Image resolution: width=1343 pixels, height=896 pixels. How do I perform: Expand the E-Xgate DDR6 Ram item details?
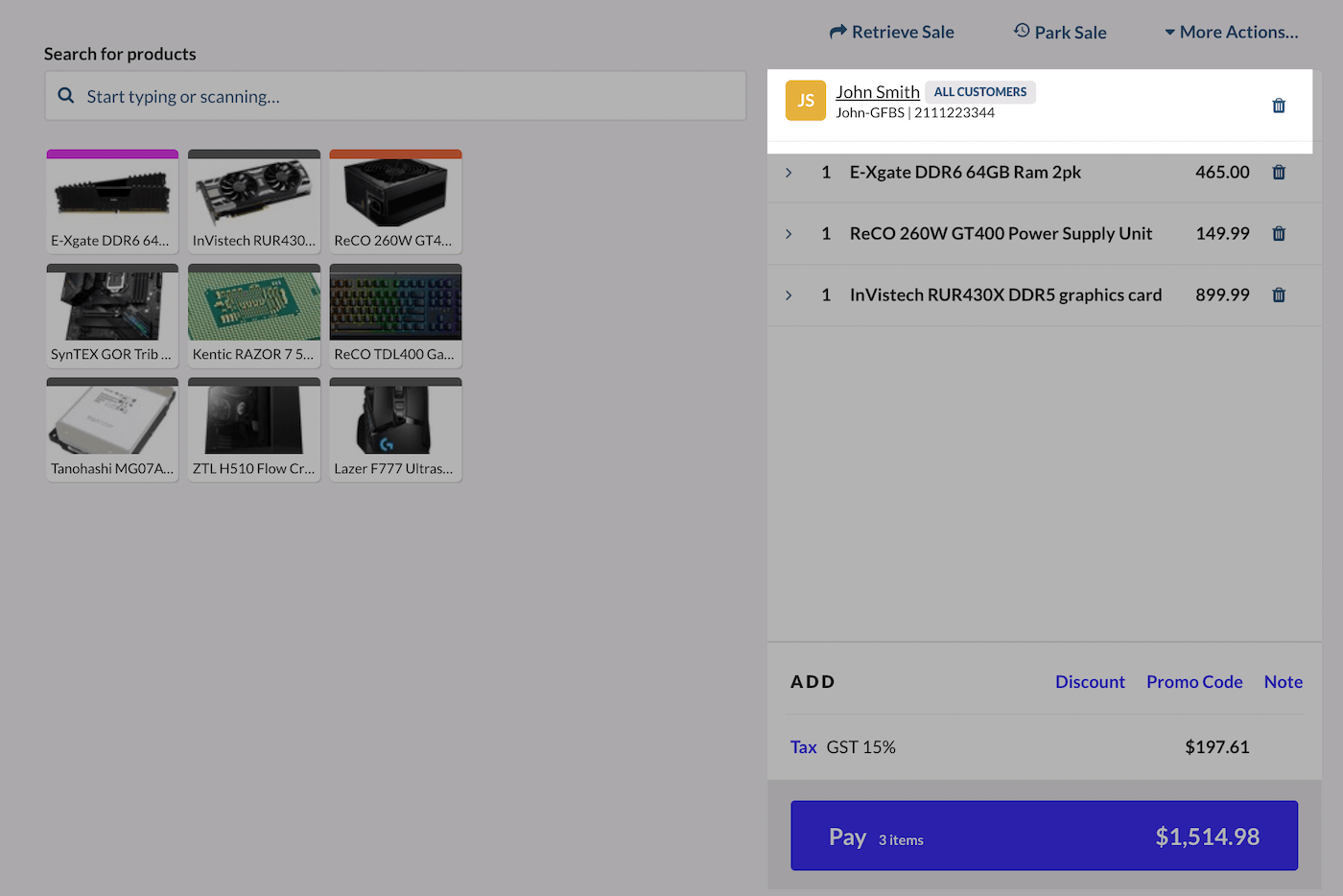click(789, 173)
